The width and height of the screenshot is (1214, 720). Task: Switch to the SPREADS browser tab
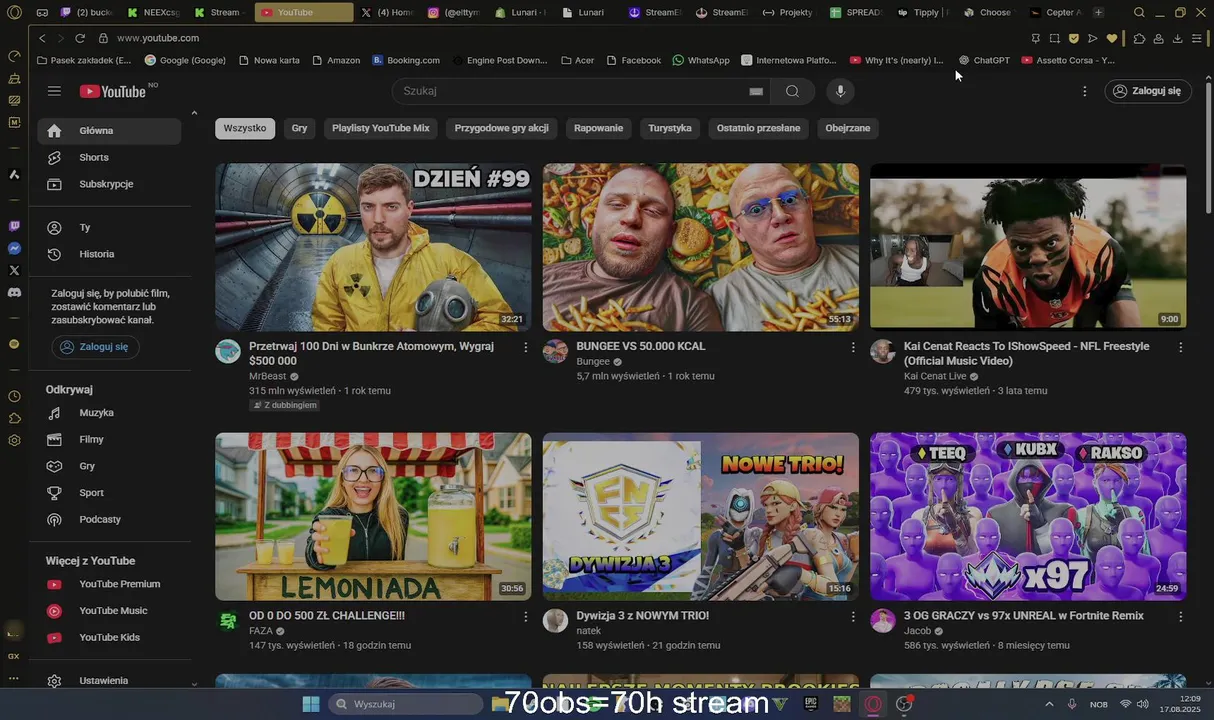pyautogui.click(x=856, y=12)
